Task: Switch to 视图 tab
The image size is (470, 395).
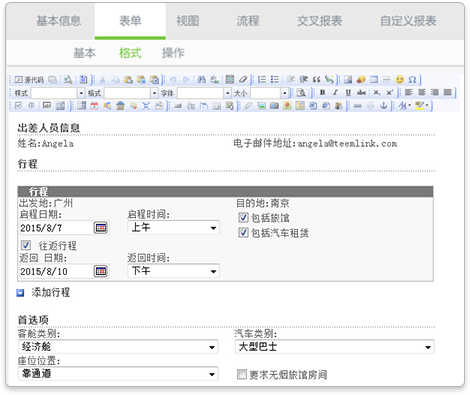Action: [x=188, y=21]
